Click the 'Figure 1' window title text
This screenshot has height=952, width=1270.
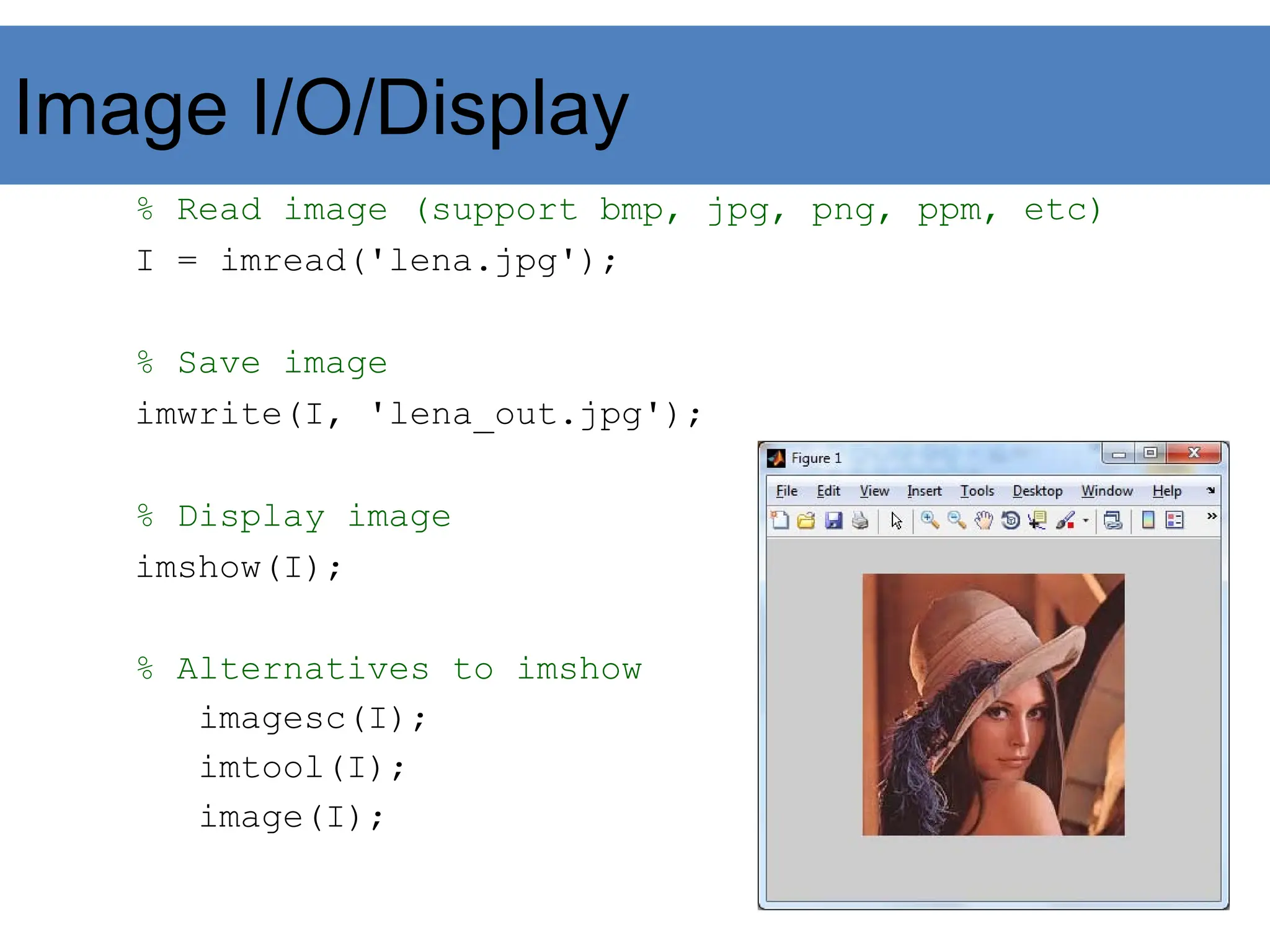(816, 458)
